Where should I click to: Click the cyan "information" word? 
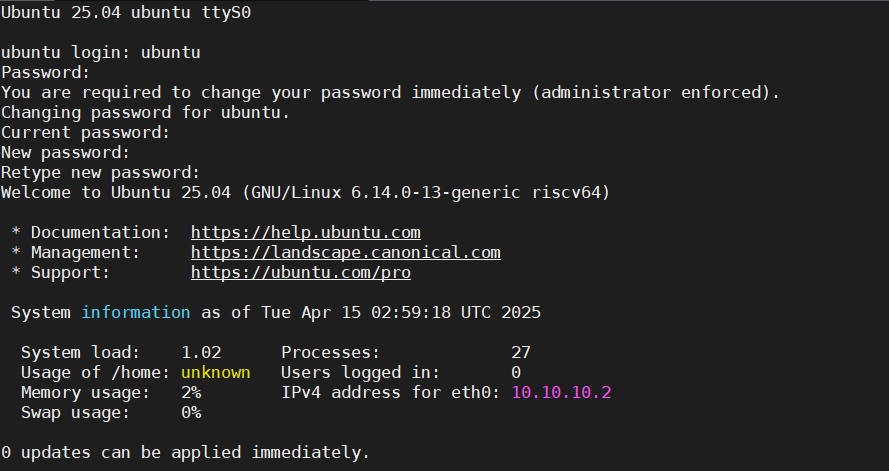[x=135, y=312]
